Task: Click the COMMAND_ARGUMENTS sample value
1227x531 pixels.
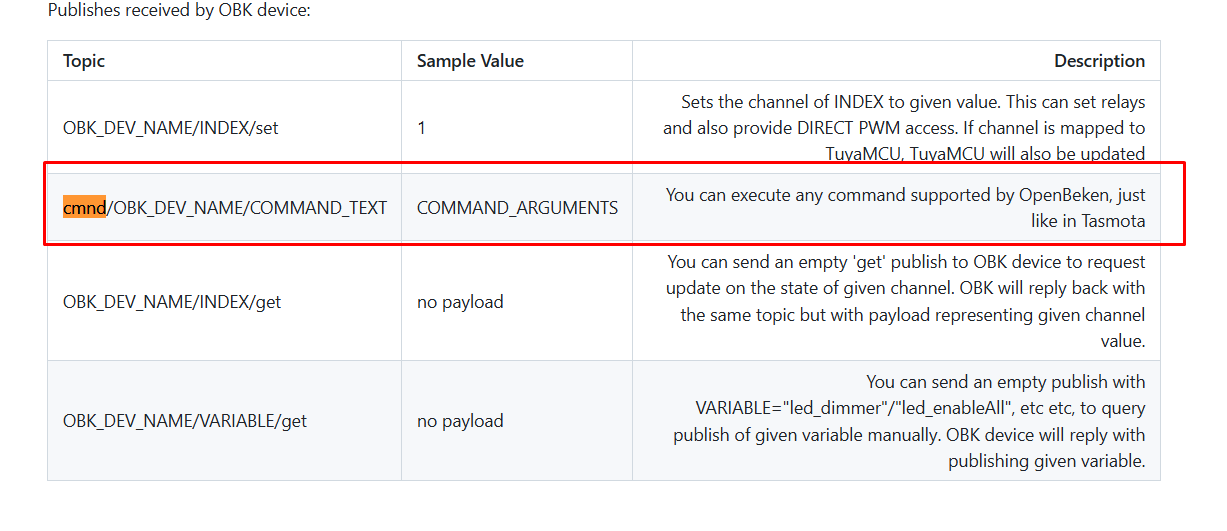Action: pyautogui.click(x=517, y=208)
